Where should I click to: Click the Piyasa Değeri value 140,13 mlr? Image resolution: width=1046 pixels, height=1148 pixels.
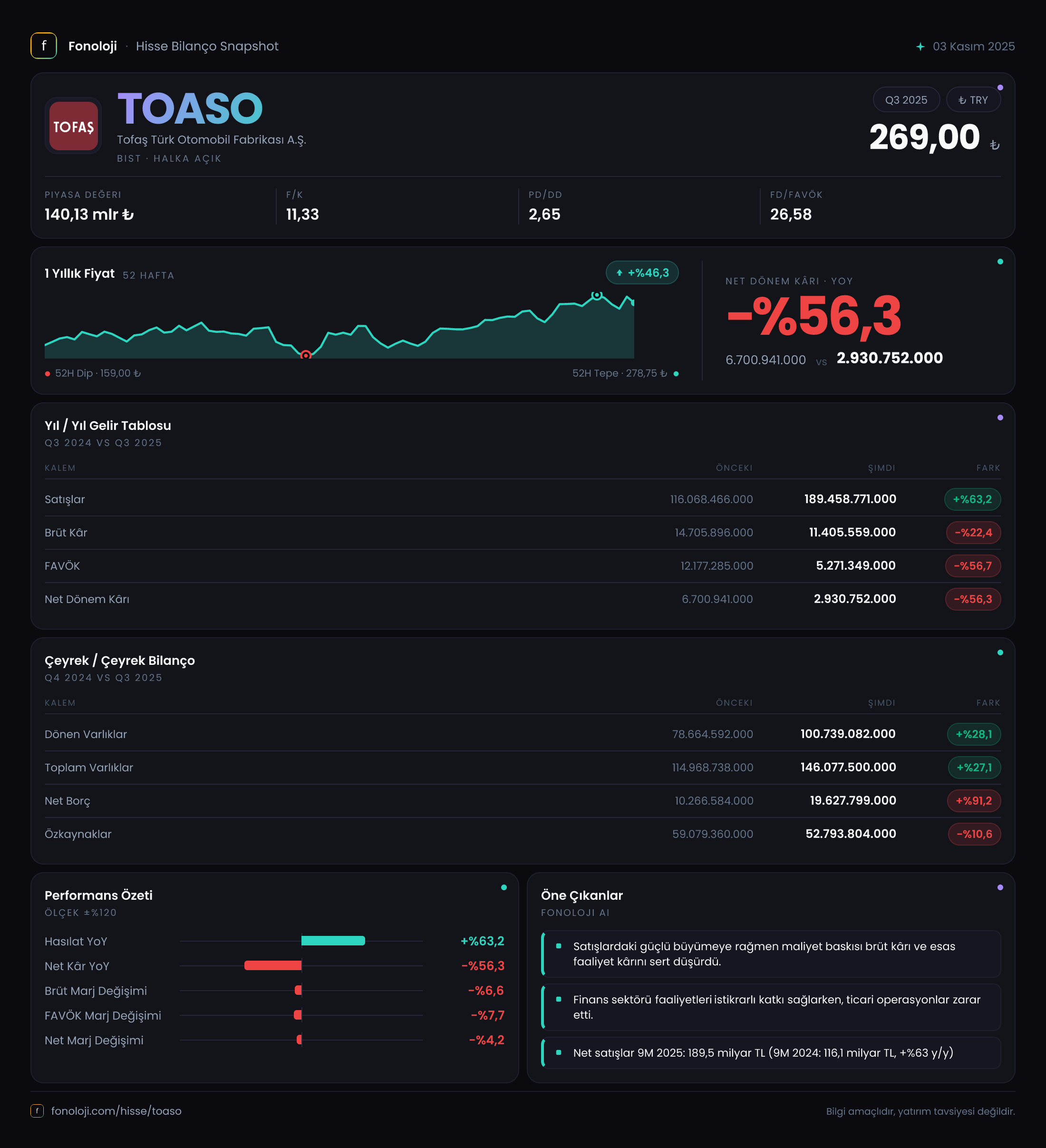89,214
